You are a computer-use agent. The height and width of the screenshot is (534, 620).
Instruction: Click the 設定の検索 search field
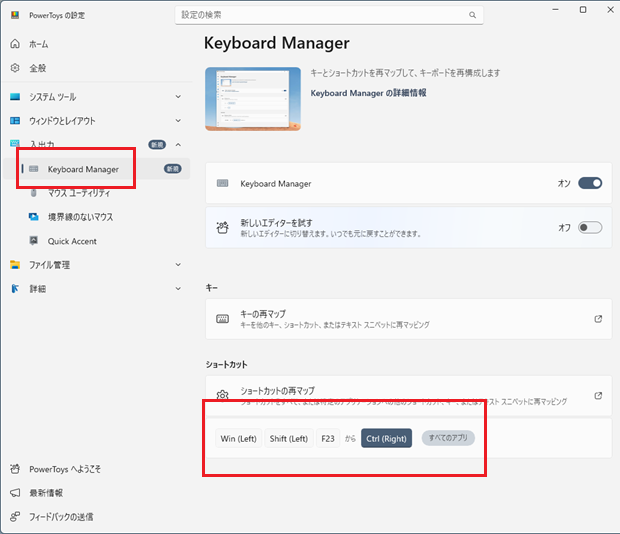click(x=320, y=16)
